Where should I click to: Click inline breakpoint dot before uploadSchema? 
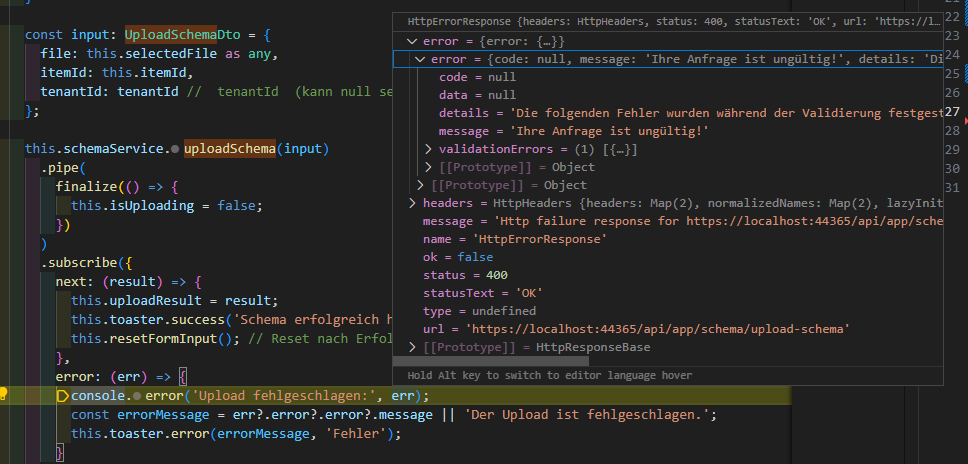[175, 149]
